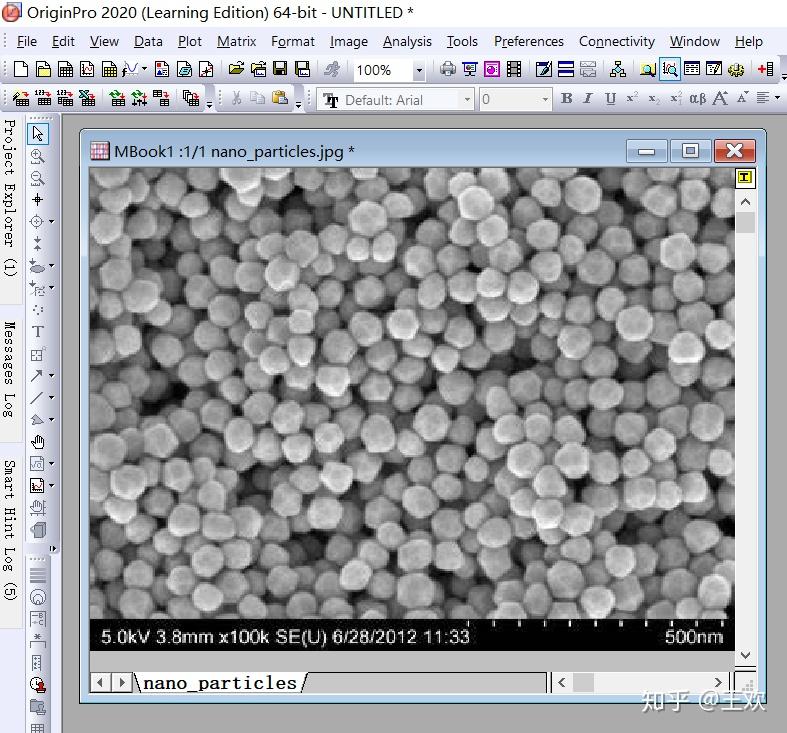Viewport: 787px width, 733px height.
Task: Open the Preferences menu
Action: [x=529, y=41]
